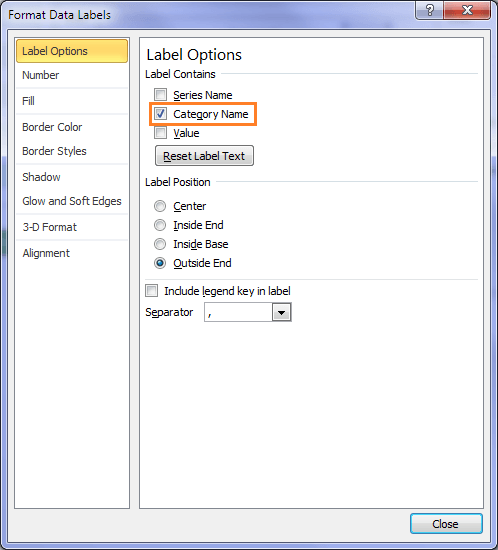
Task: Select the Outside End radio option
Action: (160, 263)
